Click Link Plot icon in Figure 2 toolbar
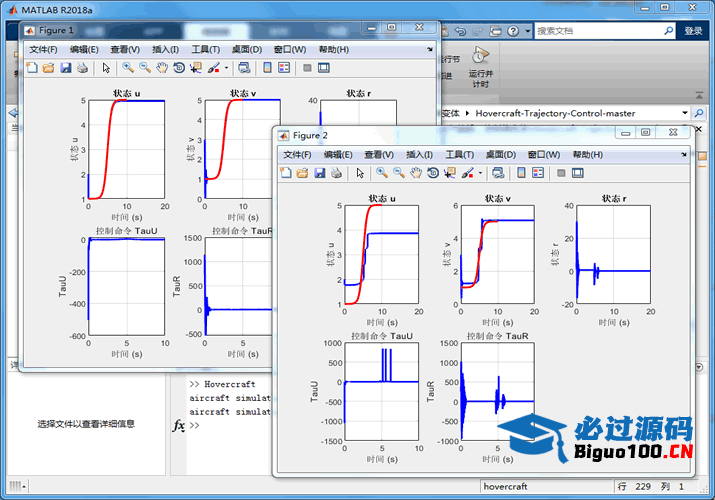 click(498, 173)
